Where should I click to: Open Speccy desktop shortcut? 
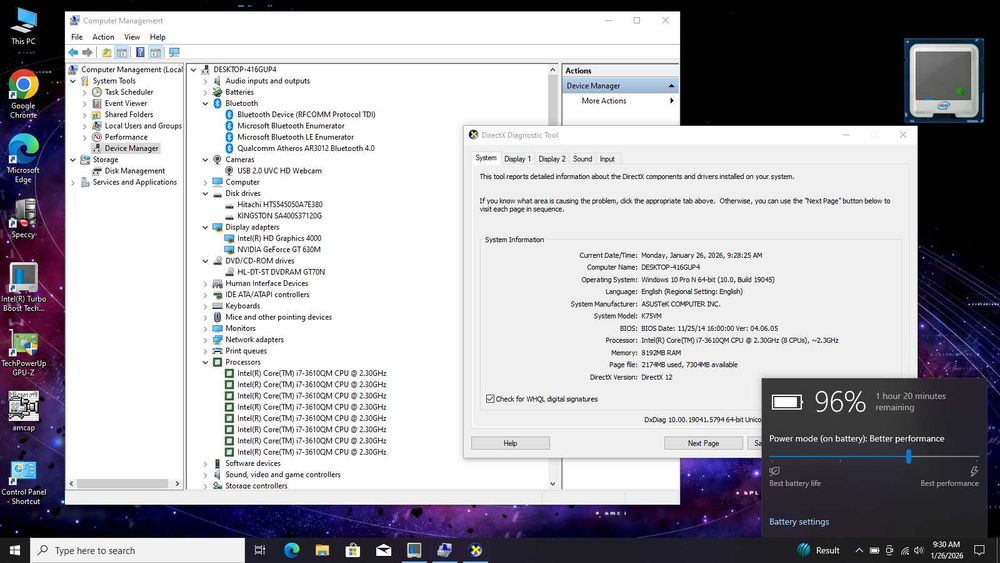pos(24,219)
